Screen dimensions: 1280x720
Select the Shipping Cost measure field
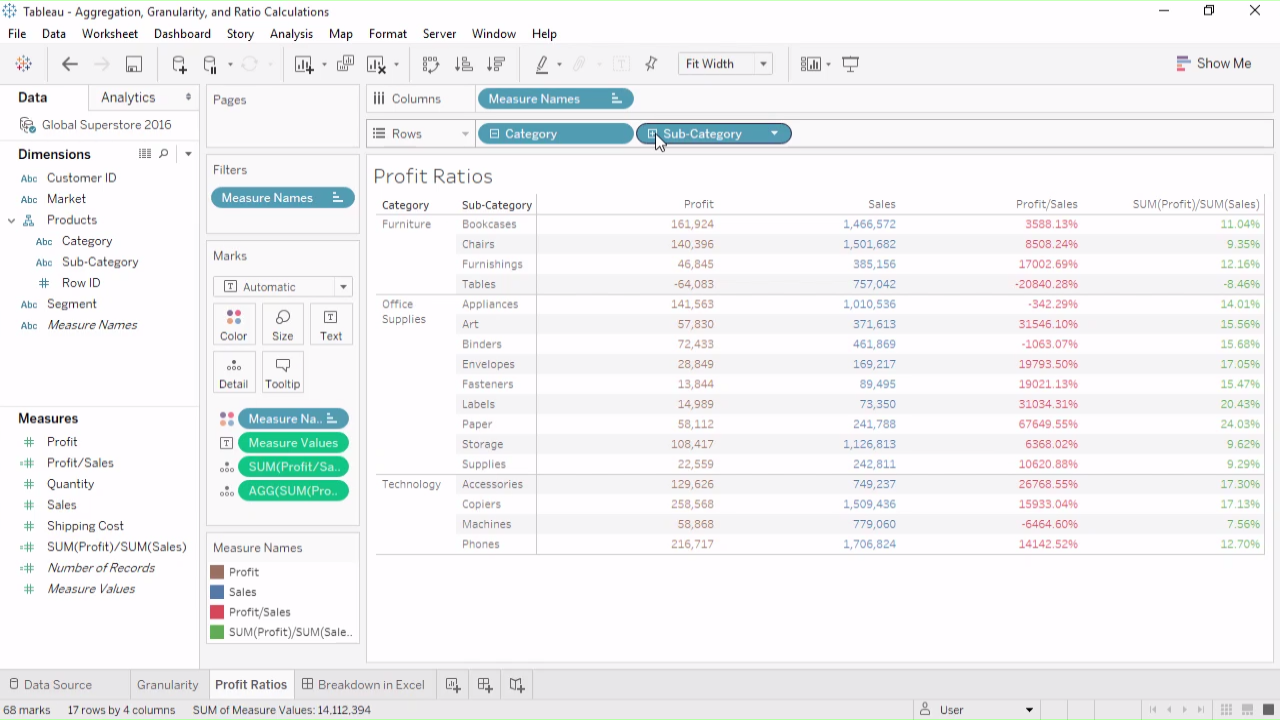pyautogui.click(x=85, y=526)
